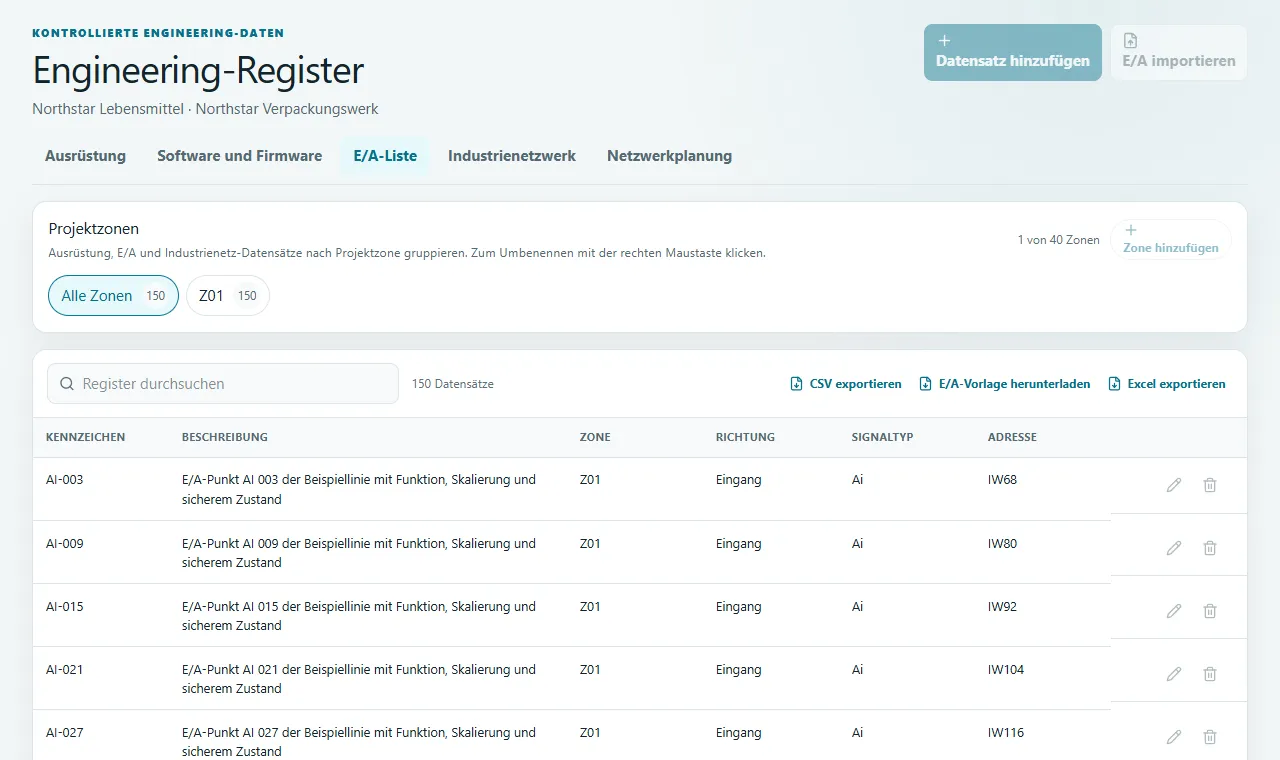
Task: Select the E/A-Liste tab
Action: (385, 156)
